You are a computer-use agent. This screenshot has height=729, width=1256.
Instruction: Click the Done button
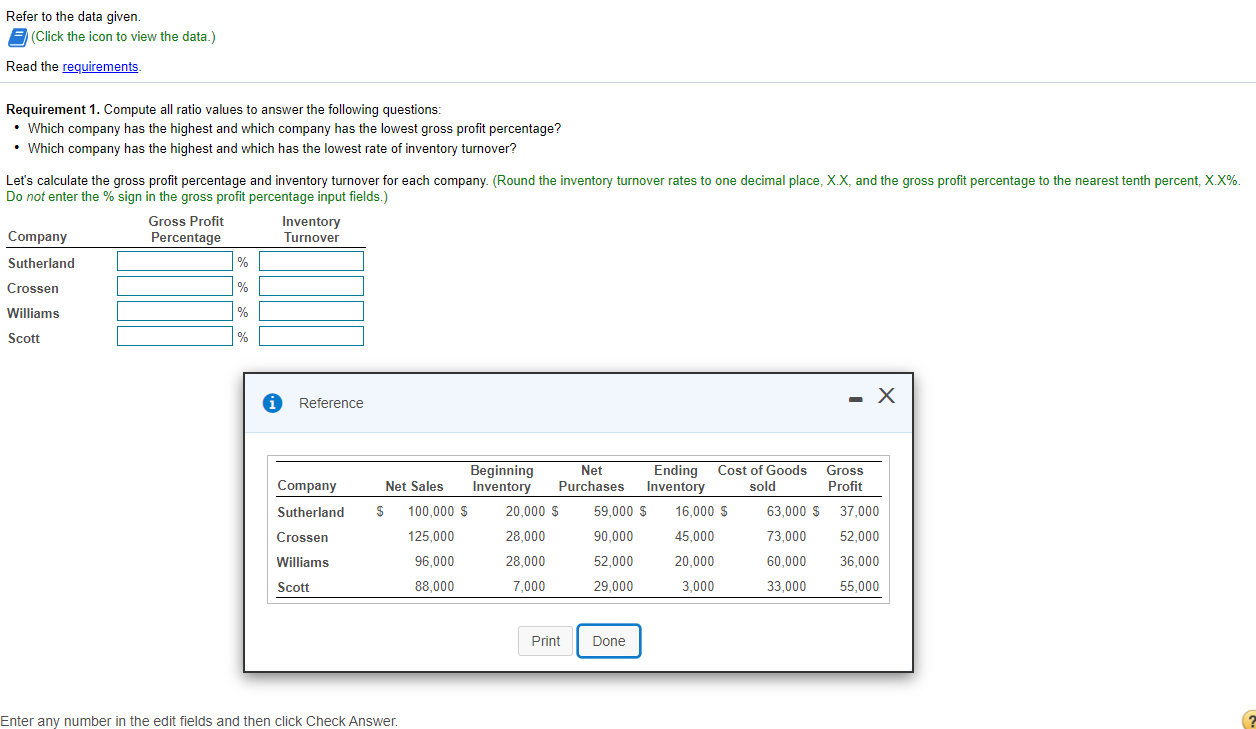pos(609,641)
